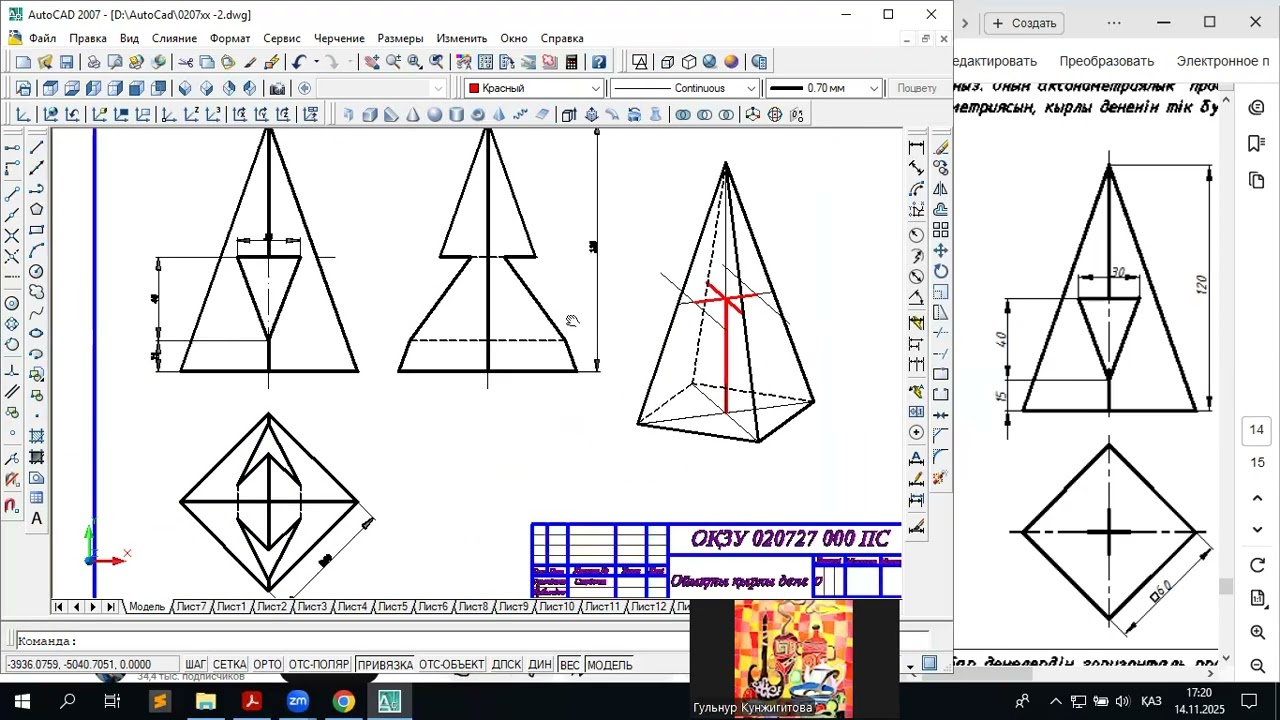Click the Cut scissors icon
Viewport: 1280px width, 720px height.
pyautogui.click(x=185, y=62)
